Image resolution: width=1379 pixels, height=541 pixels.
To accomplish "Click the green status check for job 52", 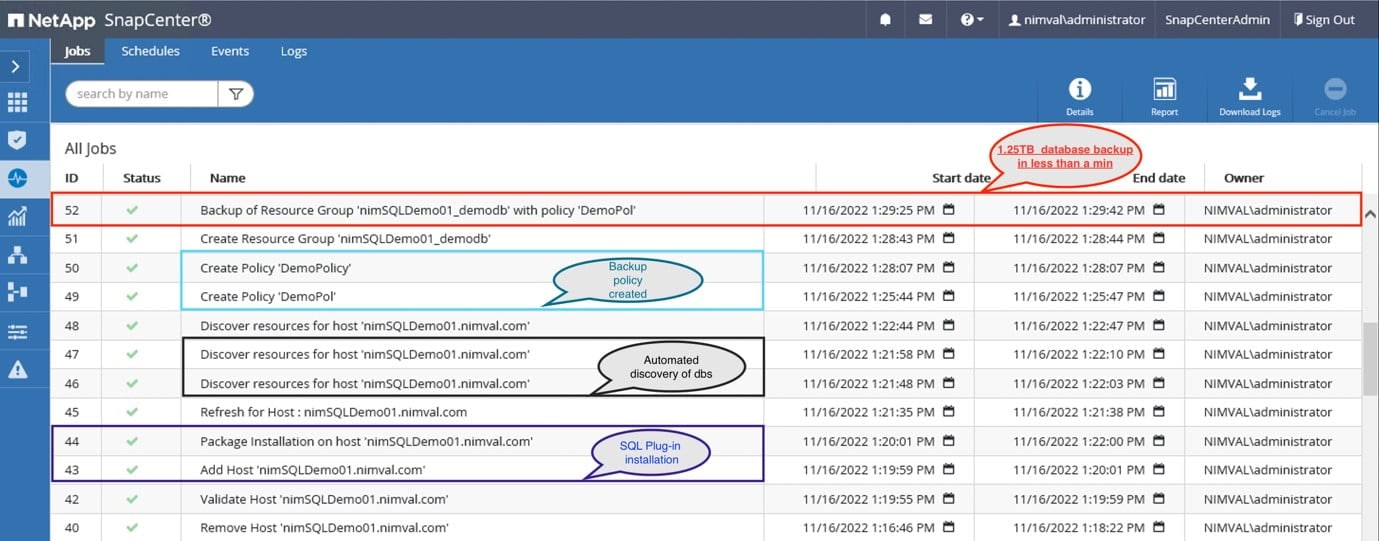I will tap(132, 210).
